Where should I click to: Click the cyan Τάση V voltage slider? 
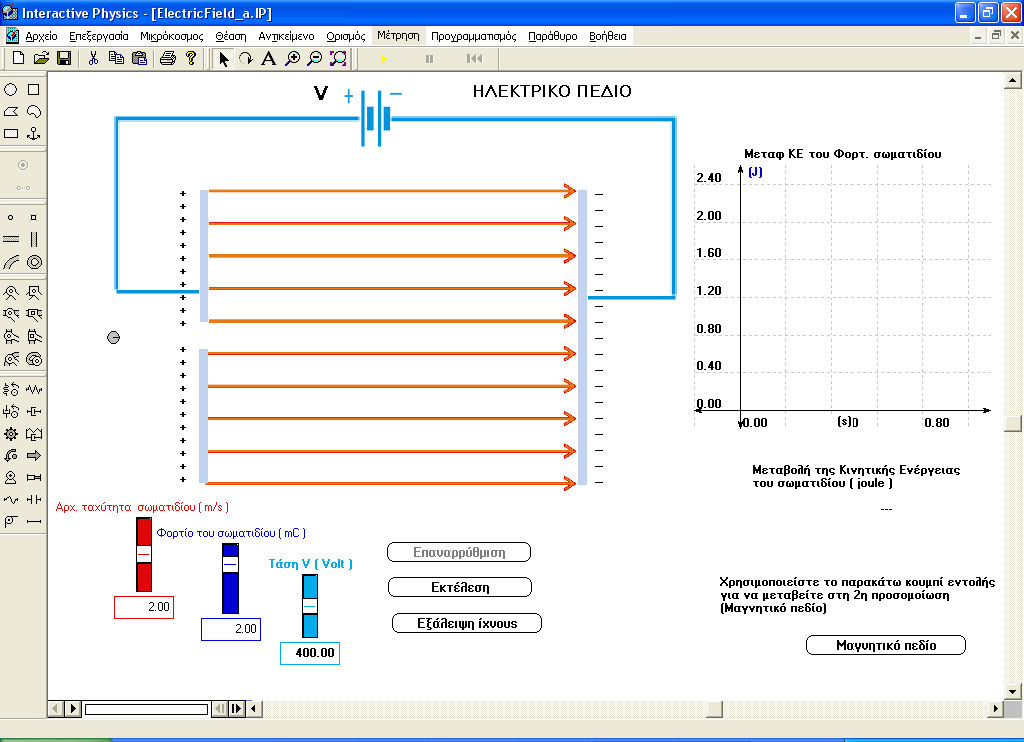click(x=310, y=606)
